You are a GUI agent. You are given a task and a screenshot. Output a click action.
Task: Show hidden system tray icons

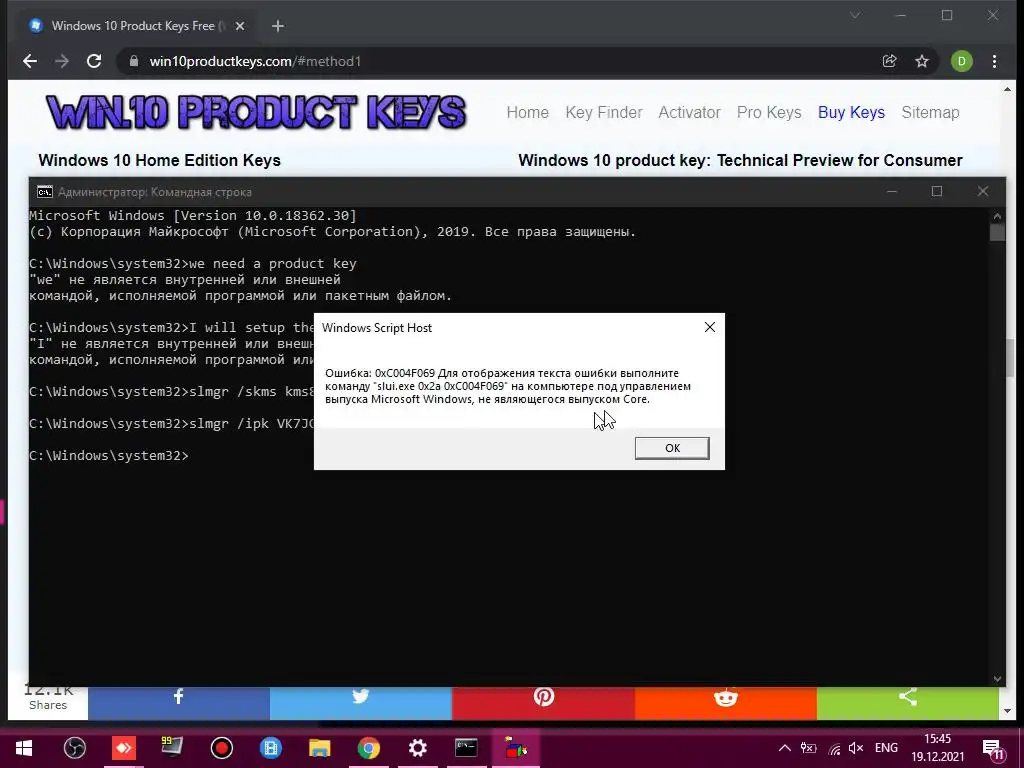click(785, 748)
